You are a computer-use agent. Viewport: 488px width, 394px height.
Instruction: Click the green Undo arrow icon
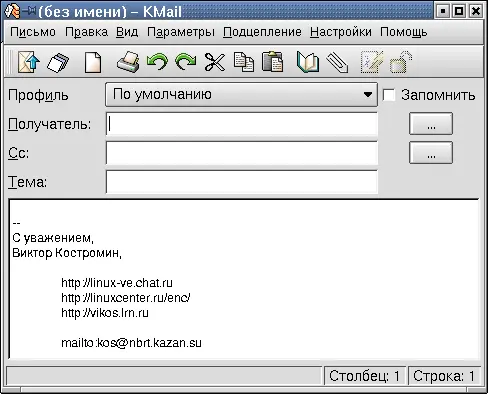(157, 62)
